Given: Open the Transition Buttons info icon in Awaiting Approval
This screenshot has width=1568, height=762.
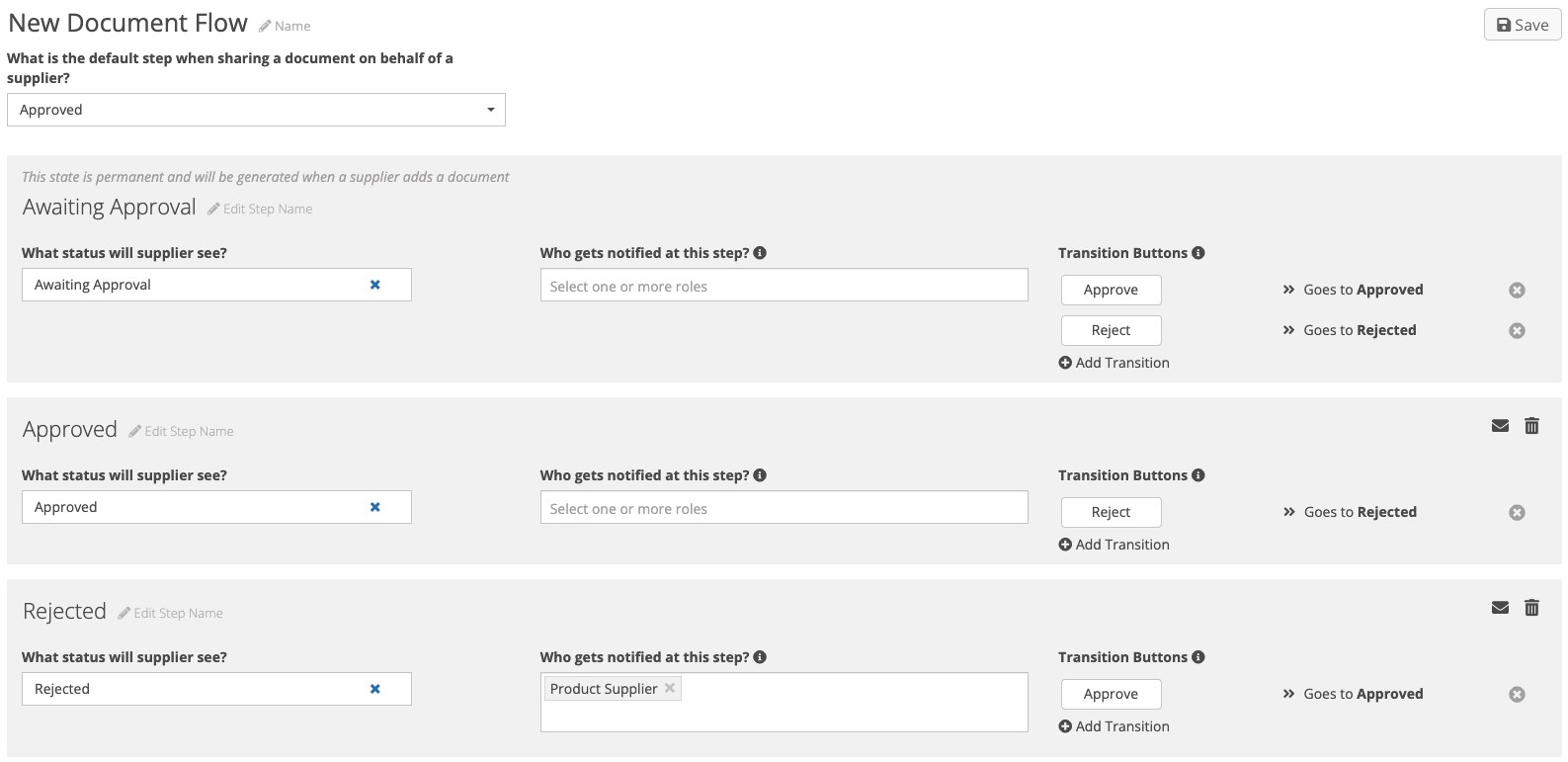Looking at the screenshot, I should point(1198,253).
